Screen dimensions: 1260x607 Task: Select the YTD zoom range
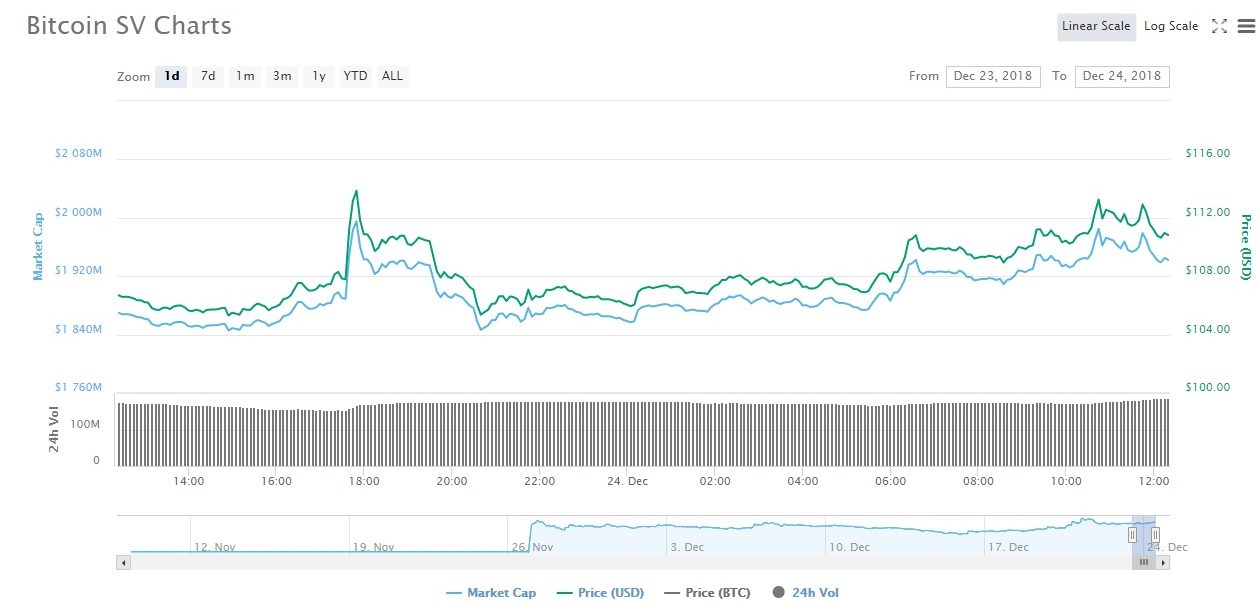click(355, 76)
